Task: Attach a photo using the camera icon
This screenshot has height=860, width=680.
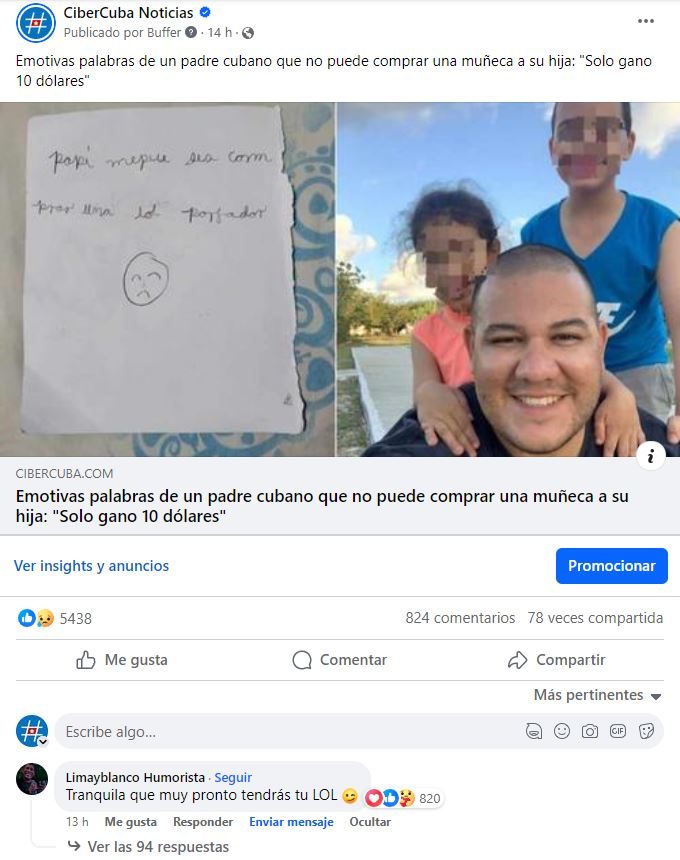Action: pos(590,731)
